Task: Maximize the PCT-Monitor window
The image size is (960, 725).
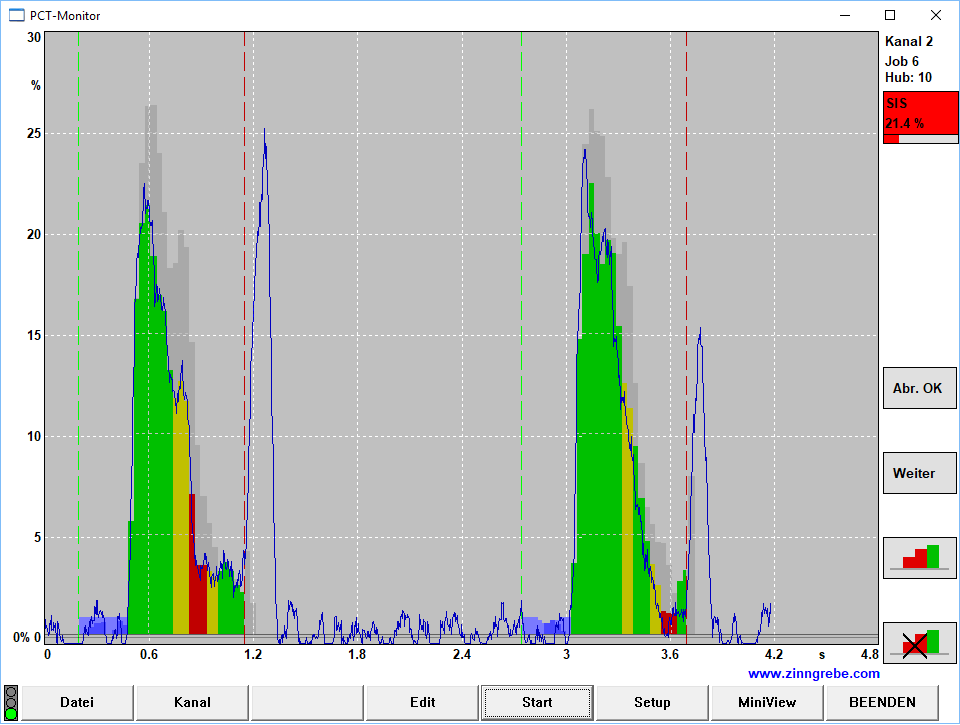Action: [x=890, y=15]
